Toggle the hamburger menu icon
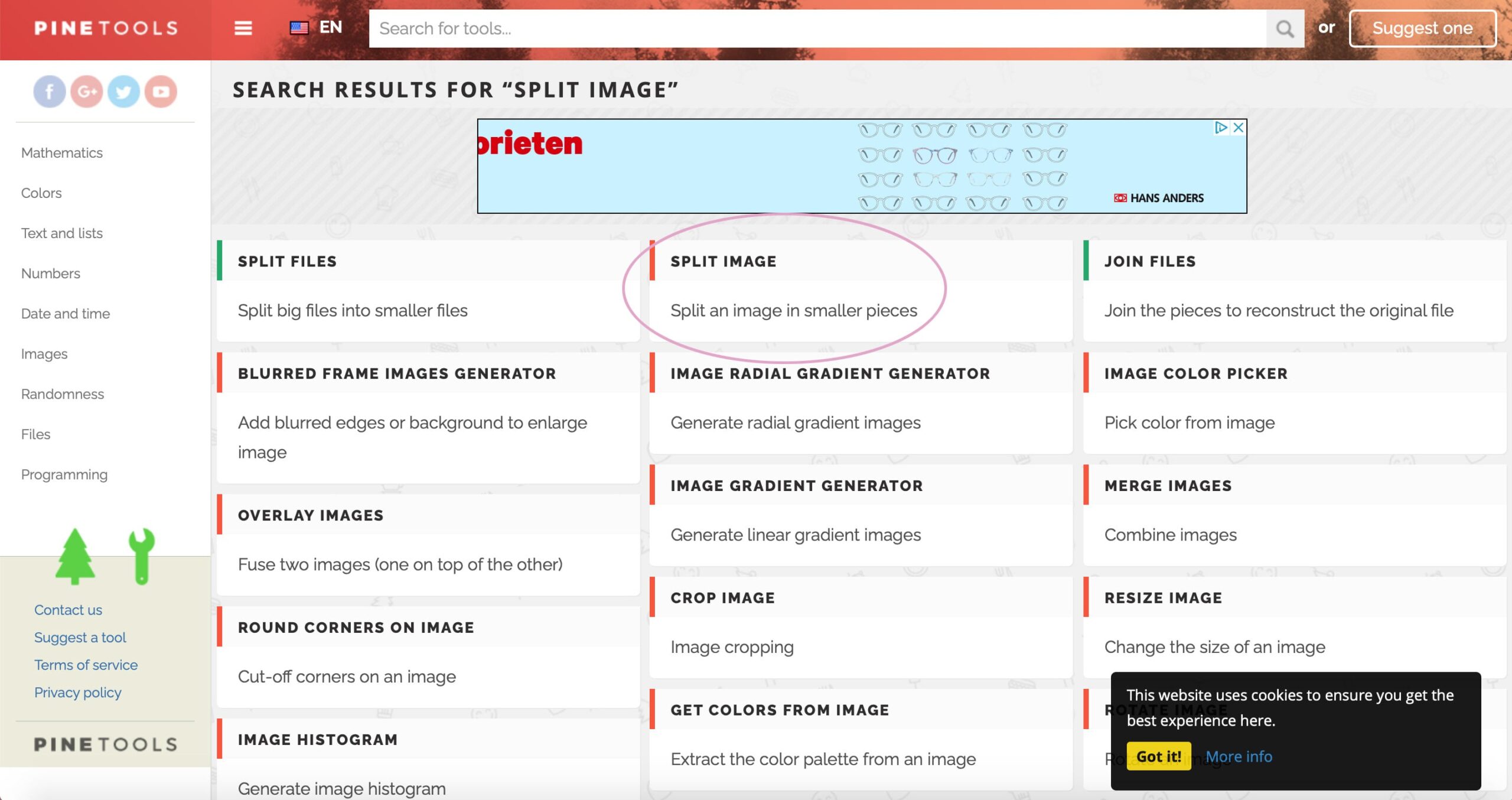This screenshot has width=1512, height=800. (243, 28)
